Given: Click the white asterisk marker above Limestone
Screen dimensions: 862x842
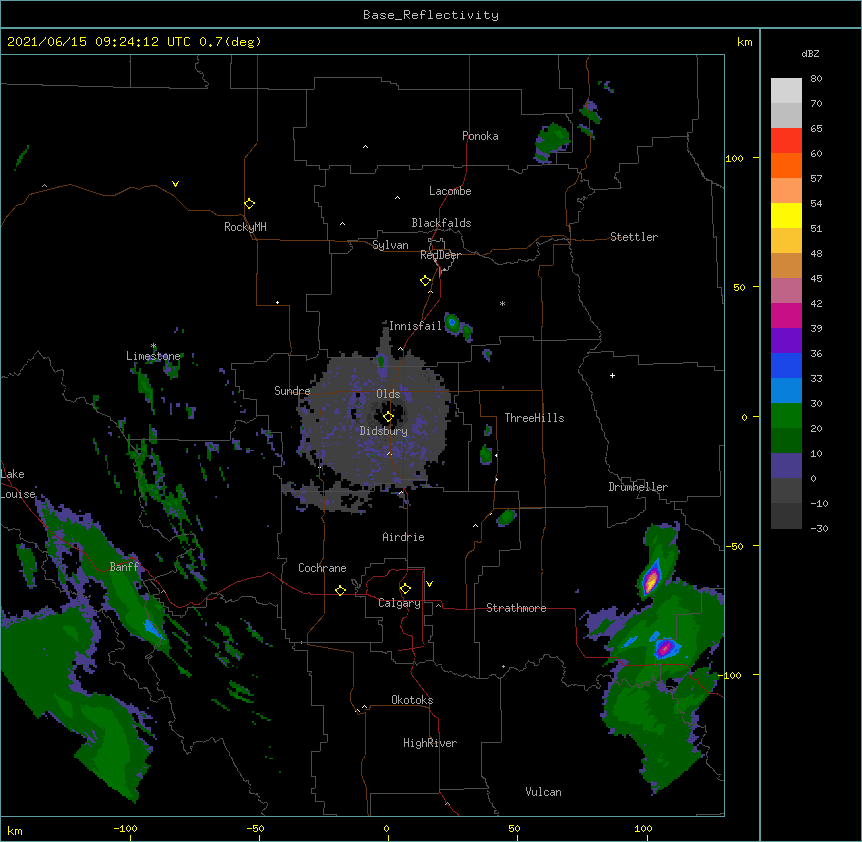Looking at the screenshot, I should (x=153, y=346).
